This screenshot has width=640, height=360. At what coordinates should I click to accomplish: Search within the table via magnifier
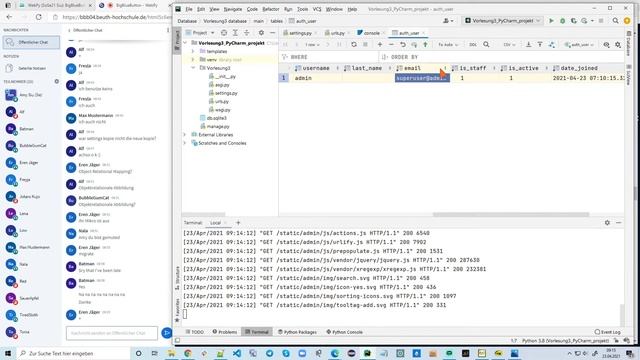[x=486, y=44]
